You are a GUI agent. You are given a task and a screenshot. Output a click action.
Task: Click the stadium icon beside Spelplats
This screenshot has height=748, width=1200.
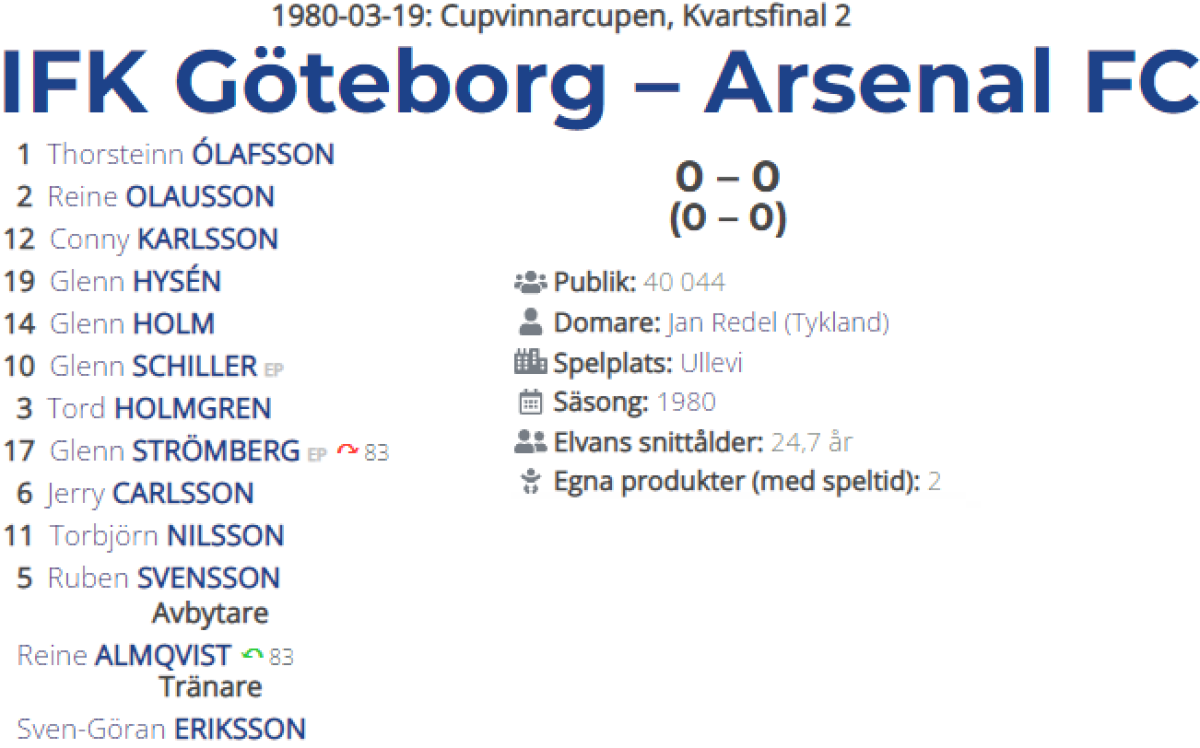(530, 363)
